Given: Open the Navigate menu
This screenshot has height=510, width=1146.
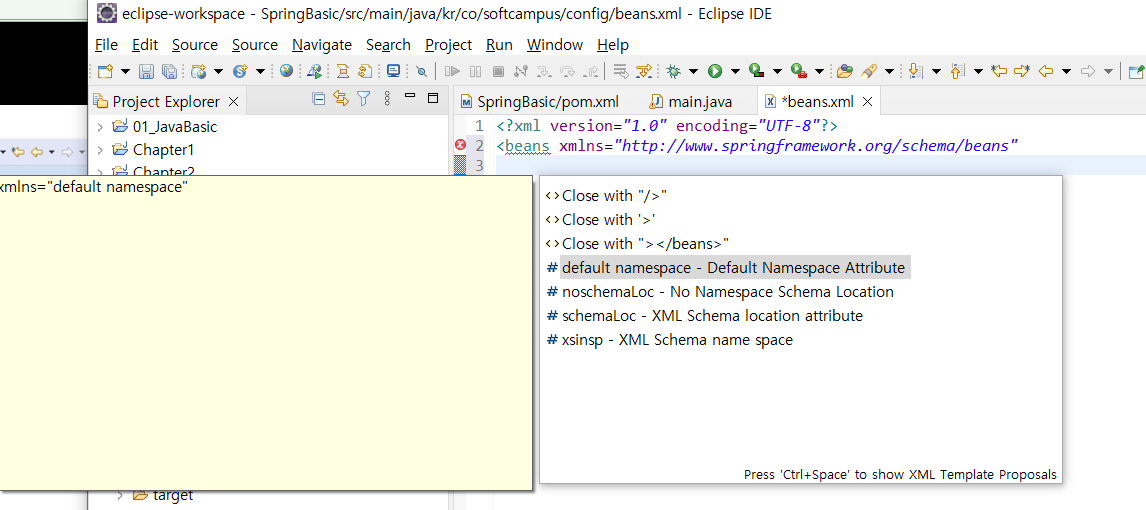Looking at the screenshot, I should tap(322, 45).
